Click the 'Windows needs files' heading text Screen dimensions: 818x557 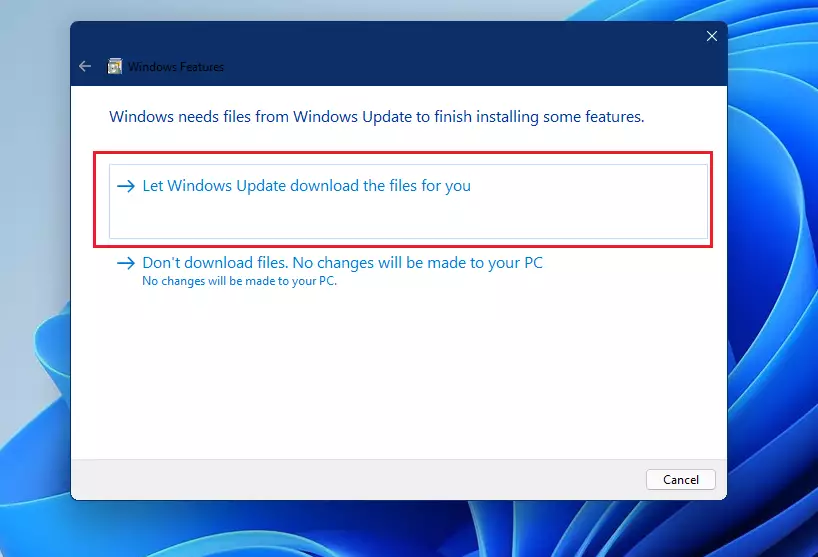tap(376, 117)
